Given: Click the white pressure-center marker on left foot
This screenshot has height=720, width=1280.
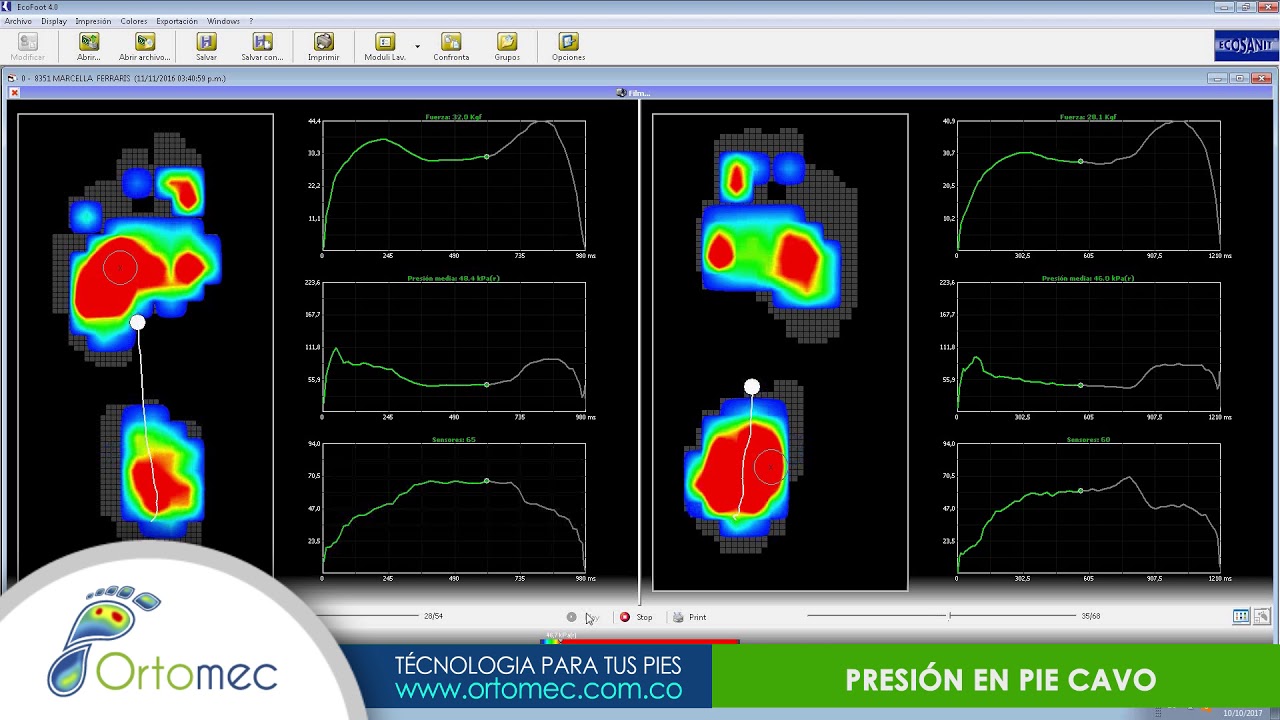Looking at the screenshot, I should tap(137, 322).
